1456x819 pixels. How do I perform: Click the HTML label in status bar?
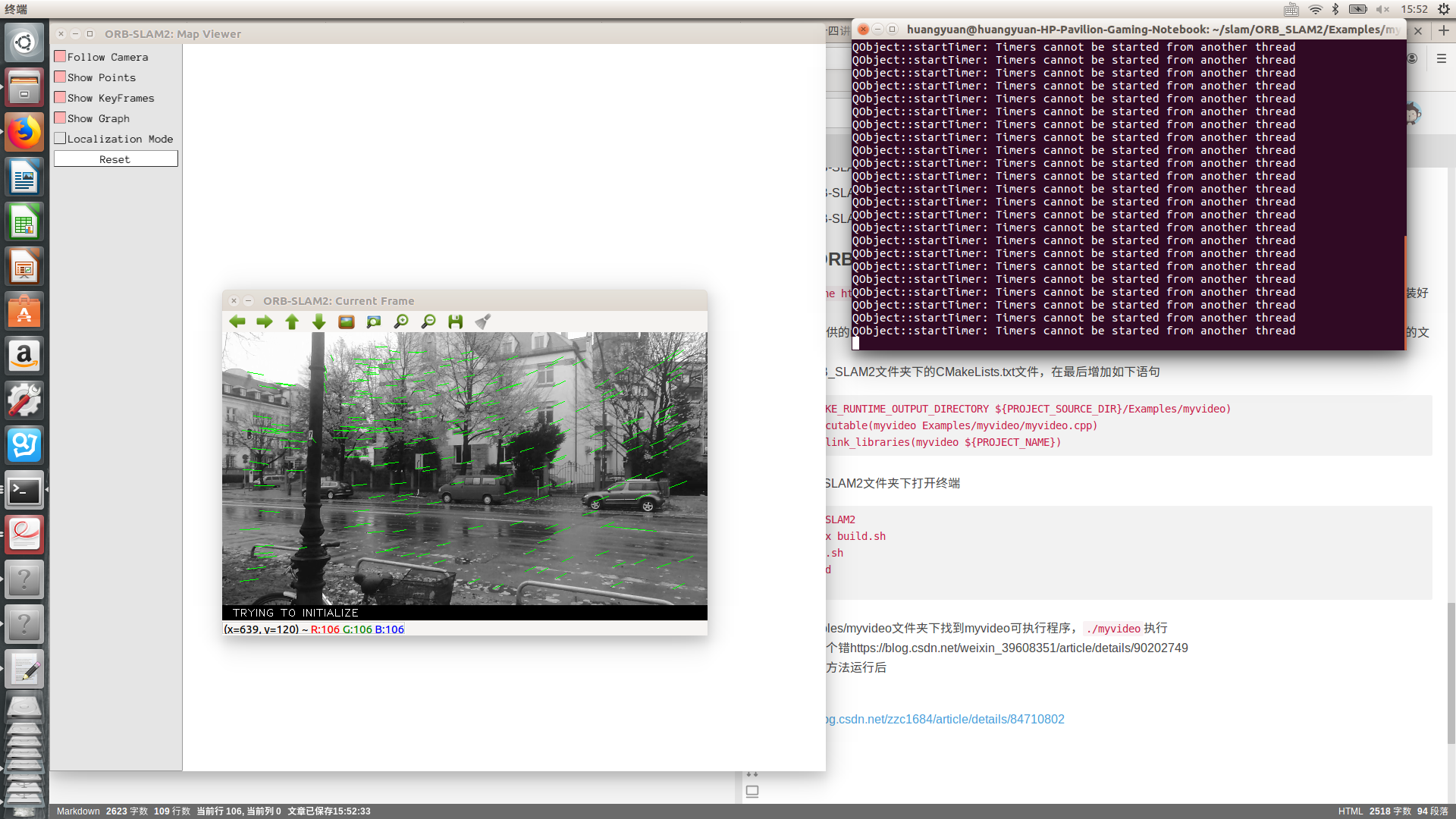coord(1351,811)
